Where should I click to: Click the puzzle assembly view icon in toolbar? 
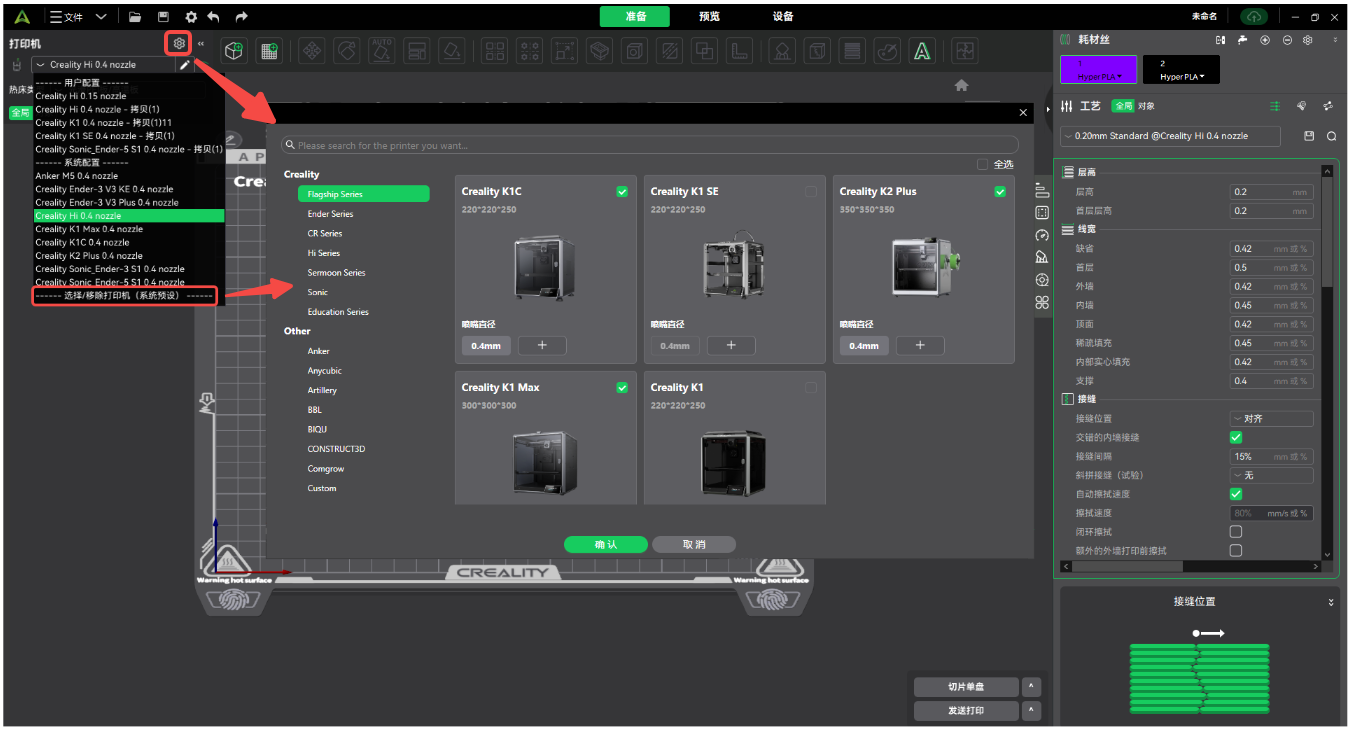point(964,50)
